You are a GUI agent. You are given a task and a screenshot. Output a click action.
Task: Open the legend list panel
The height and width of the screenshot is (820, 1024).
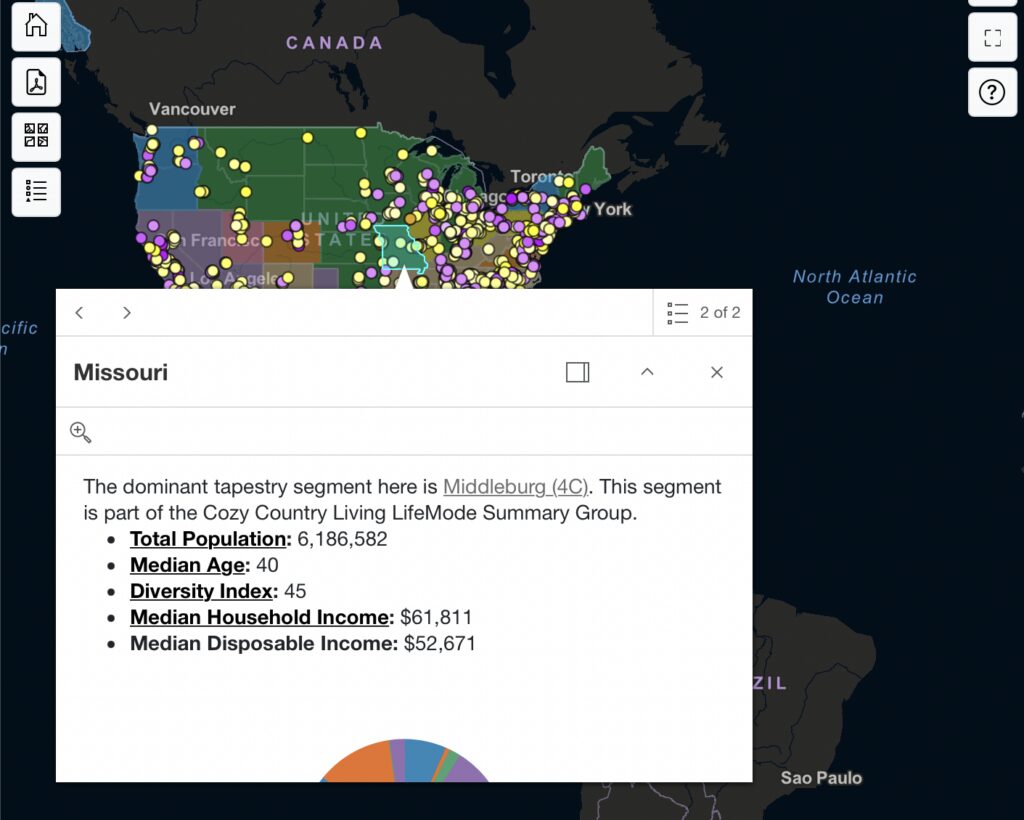(x=36, y=192)
